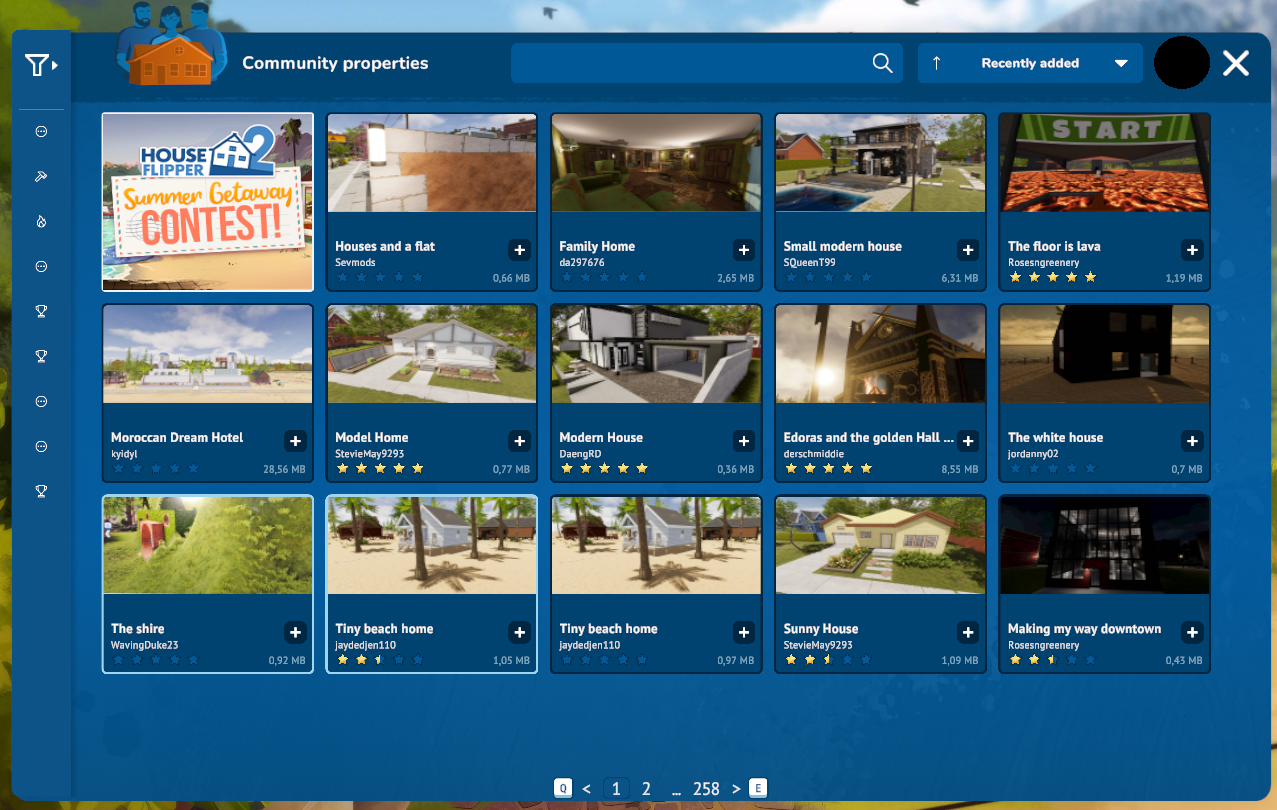Jump to last page 258
1277x810 pixels.
pyautogui.click(x=706, y=789)
